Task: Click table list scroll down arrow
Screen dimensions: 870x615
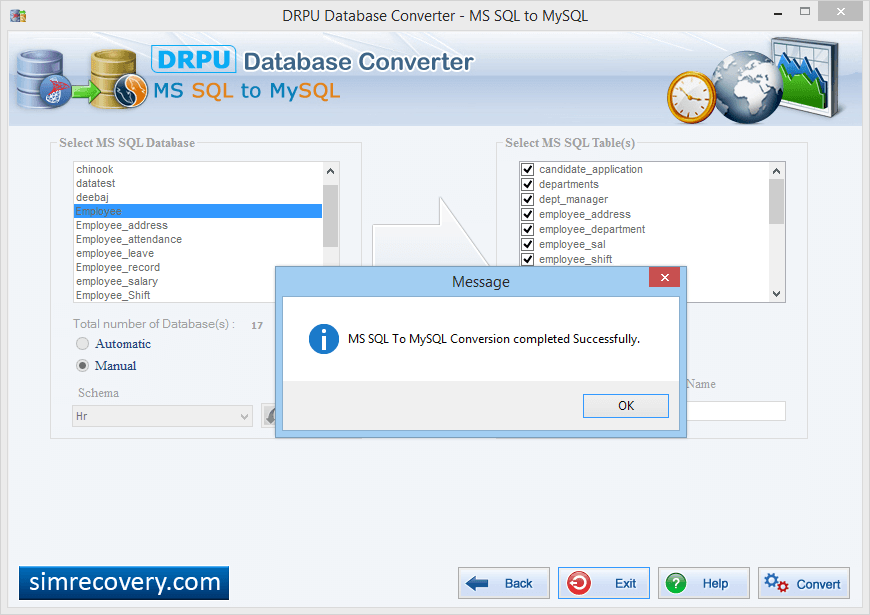Action: (x=776, y=294)
